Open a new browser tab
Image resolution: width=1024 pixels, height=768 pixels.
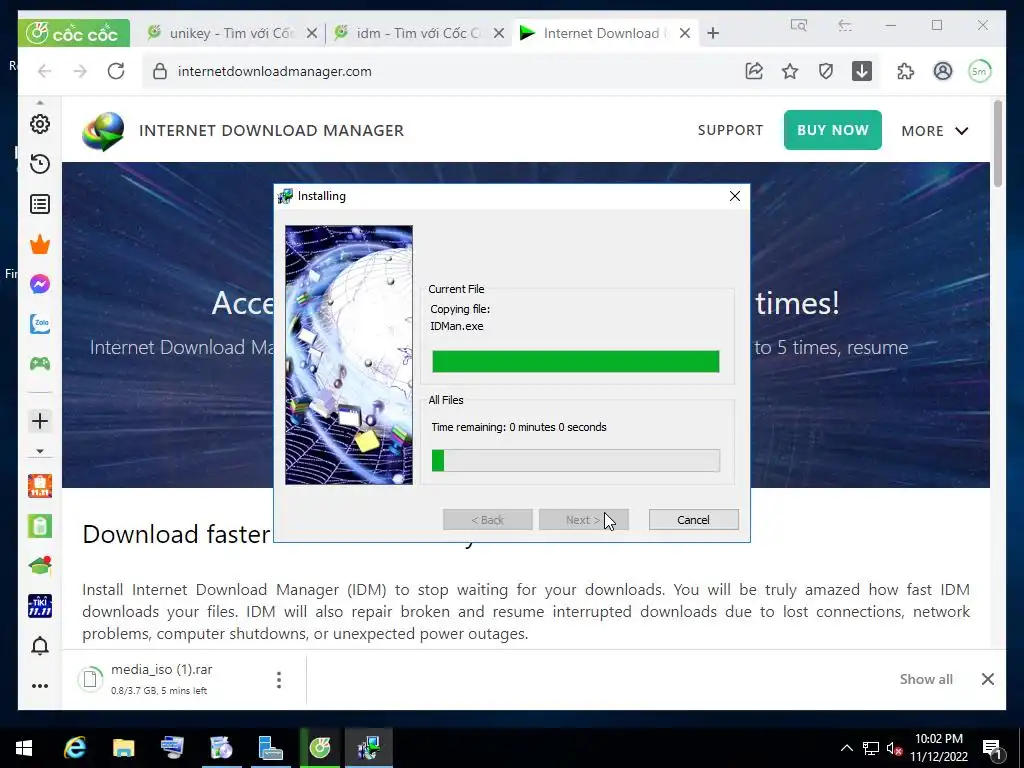click(x=713, y=33)
